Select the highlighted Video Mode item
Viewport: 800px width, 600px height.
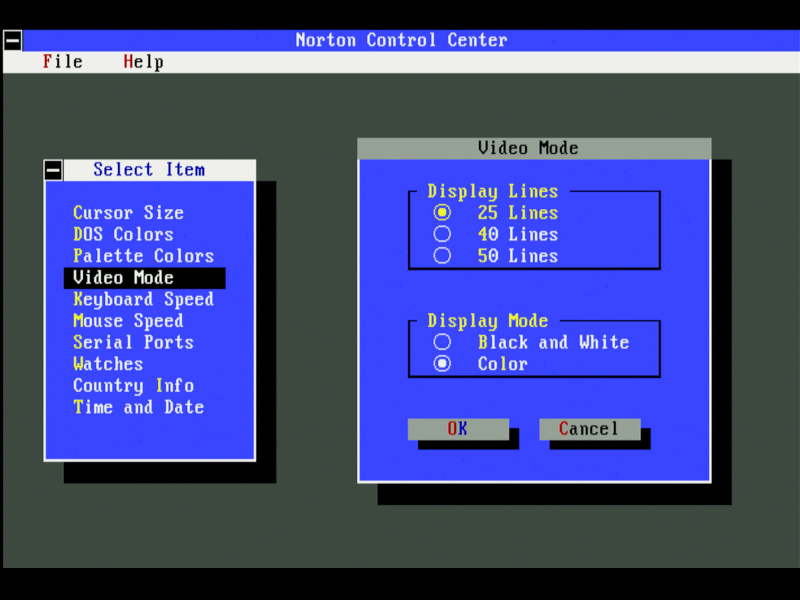pos(144,278)
